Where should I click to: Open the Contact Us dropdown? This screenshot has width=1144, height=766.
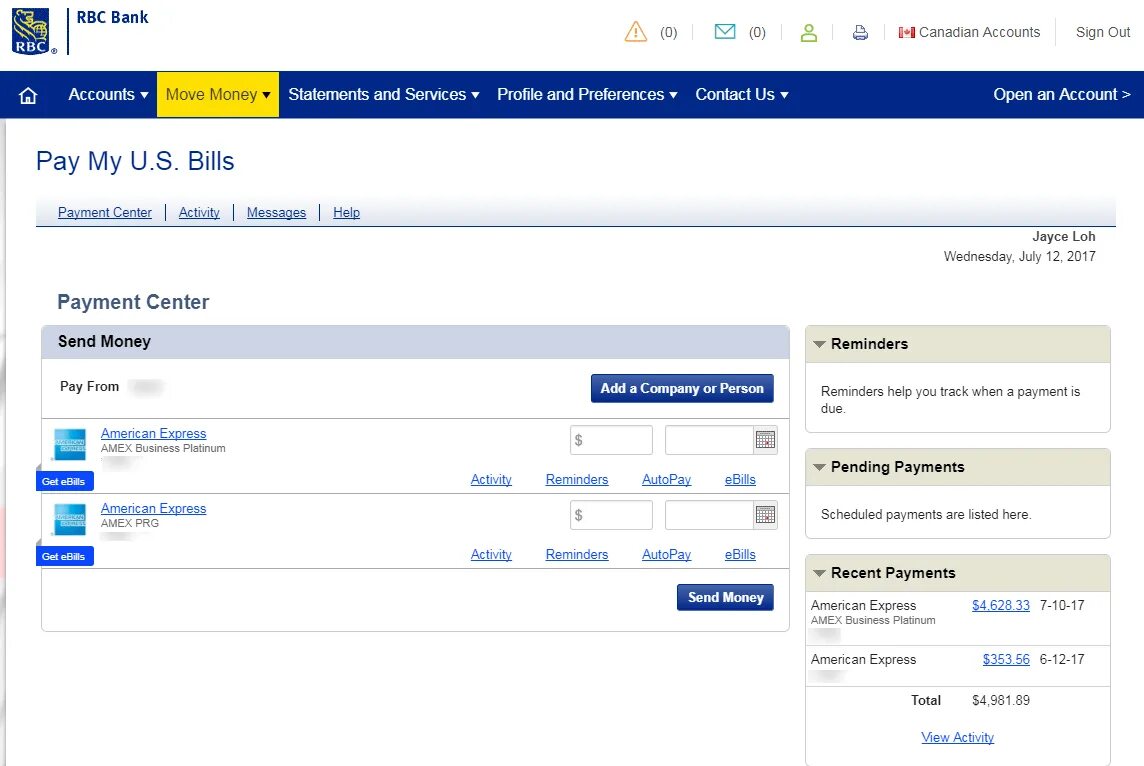pos(741,94)
